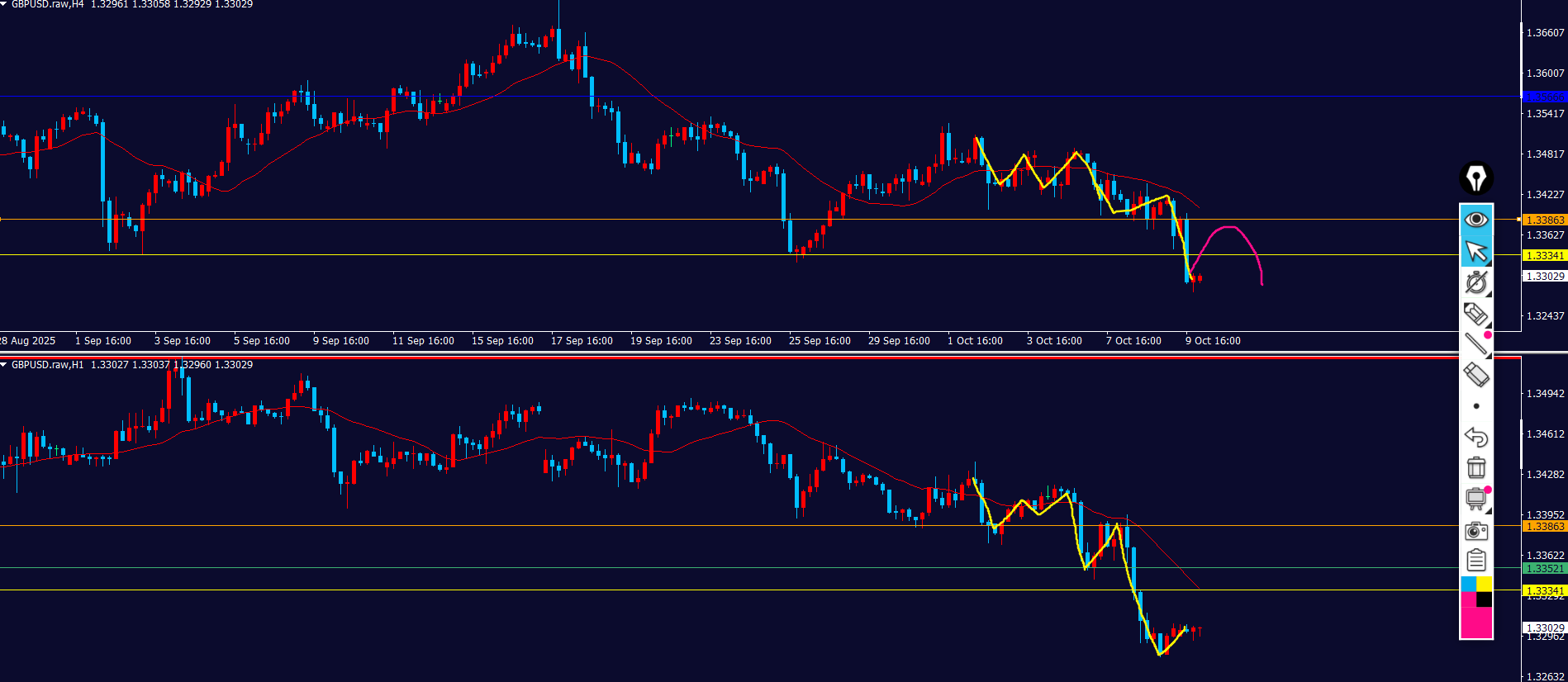Expand the GBPUSD.raw,H4 chart title arrow

tap(4, 4)
